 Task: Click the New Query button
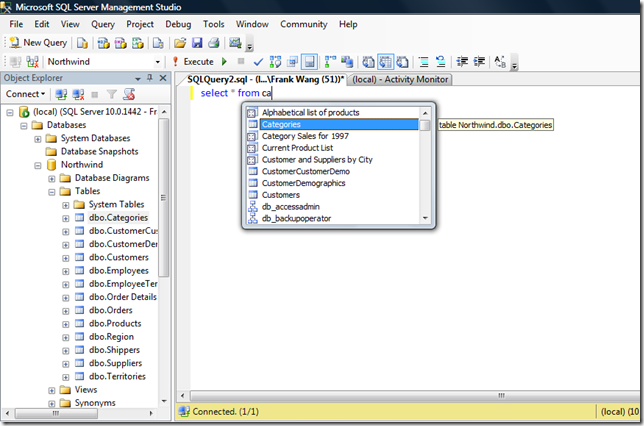38,43
